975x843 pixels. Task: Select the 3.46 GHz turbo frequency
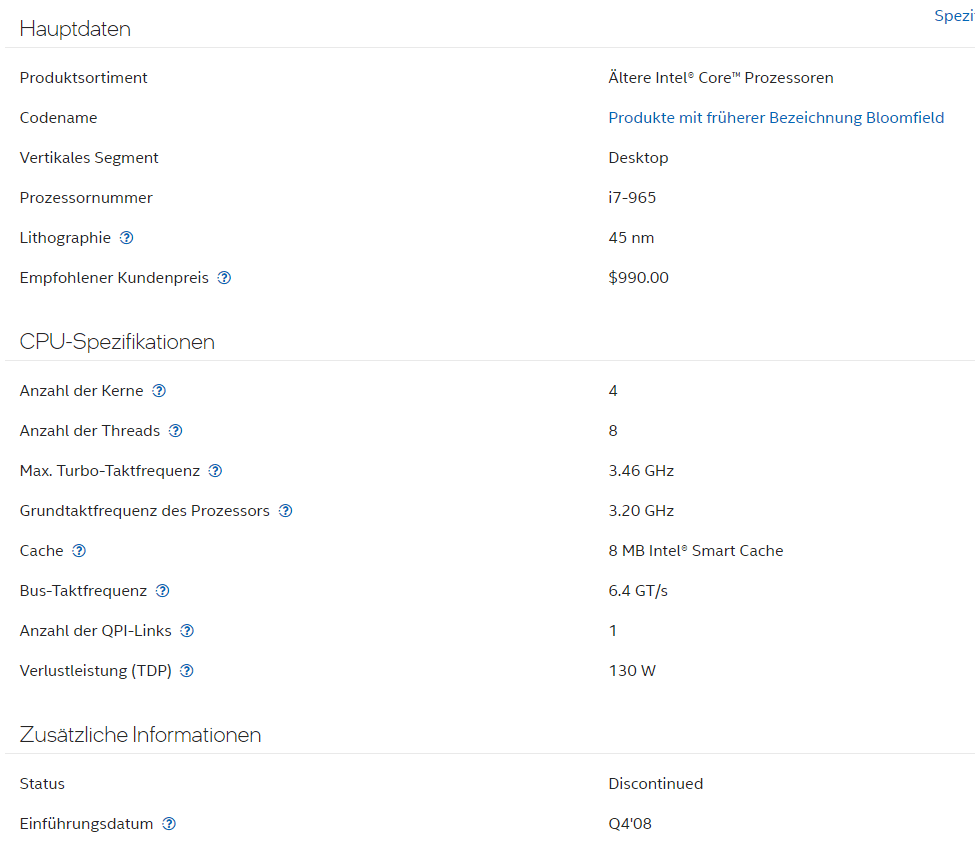click(641, 471)
